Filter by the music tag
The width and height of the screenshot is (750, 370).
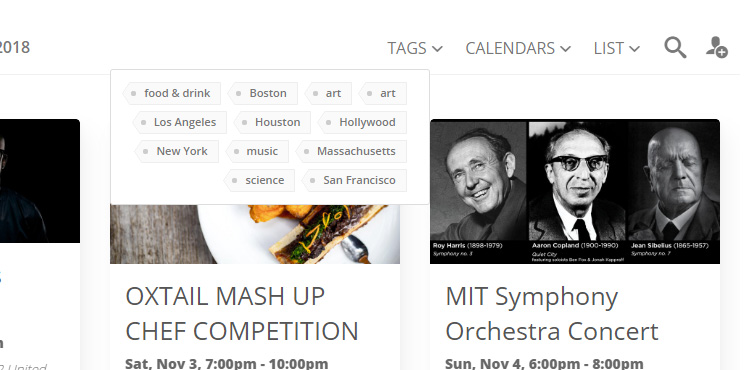point(257,151)
